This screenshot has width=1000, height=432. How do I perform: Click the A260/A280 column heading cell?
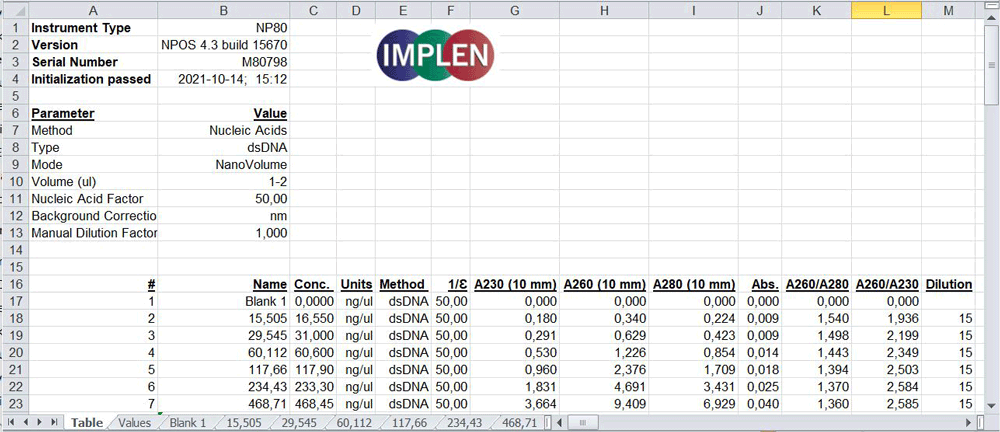[815, 284]
